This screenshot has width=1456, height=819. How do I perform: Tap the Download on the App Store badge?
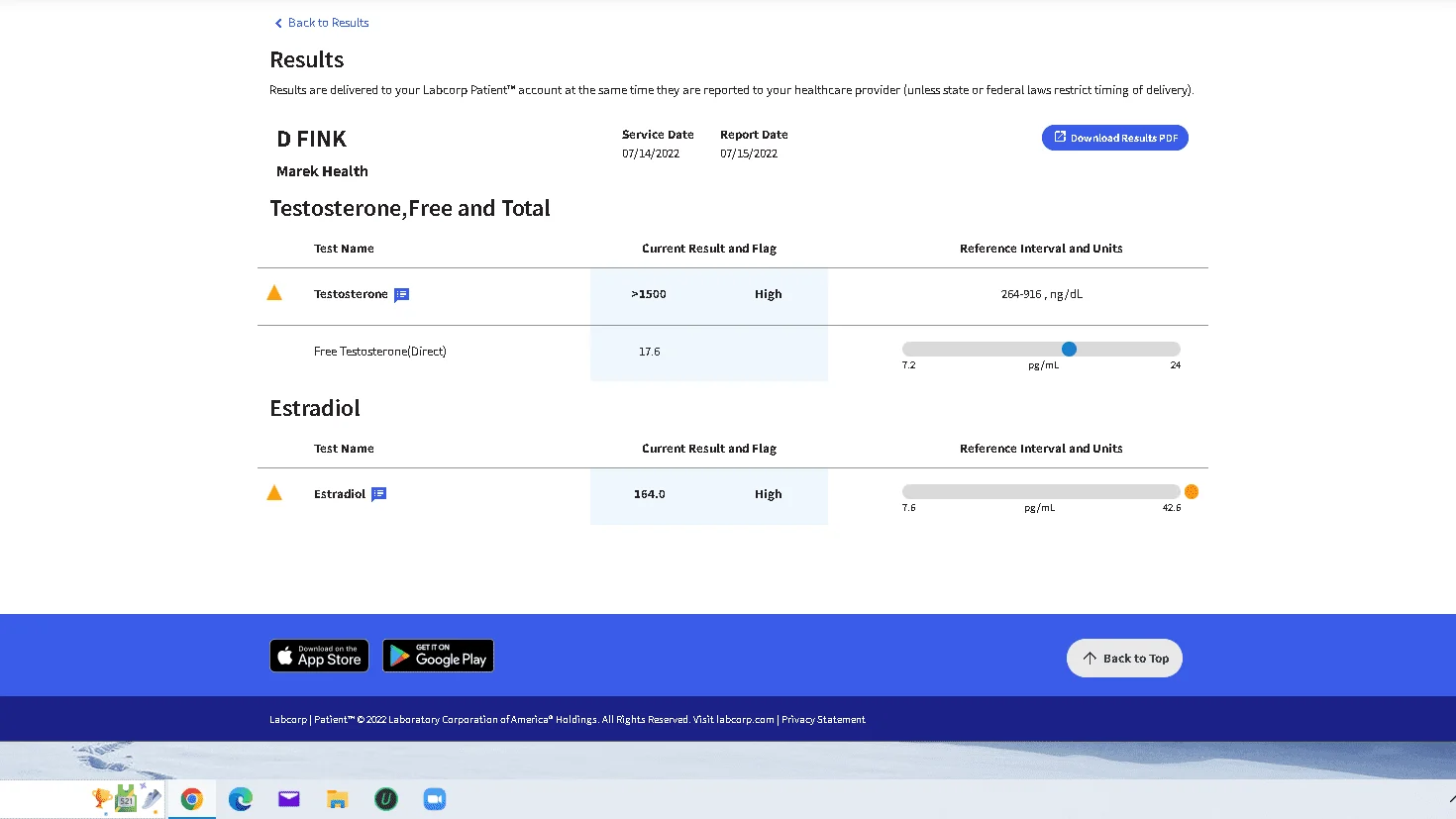pyautogui.click(x=319, y=656)
